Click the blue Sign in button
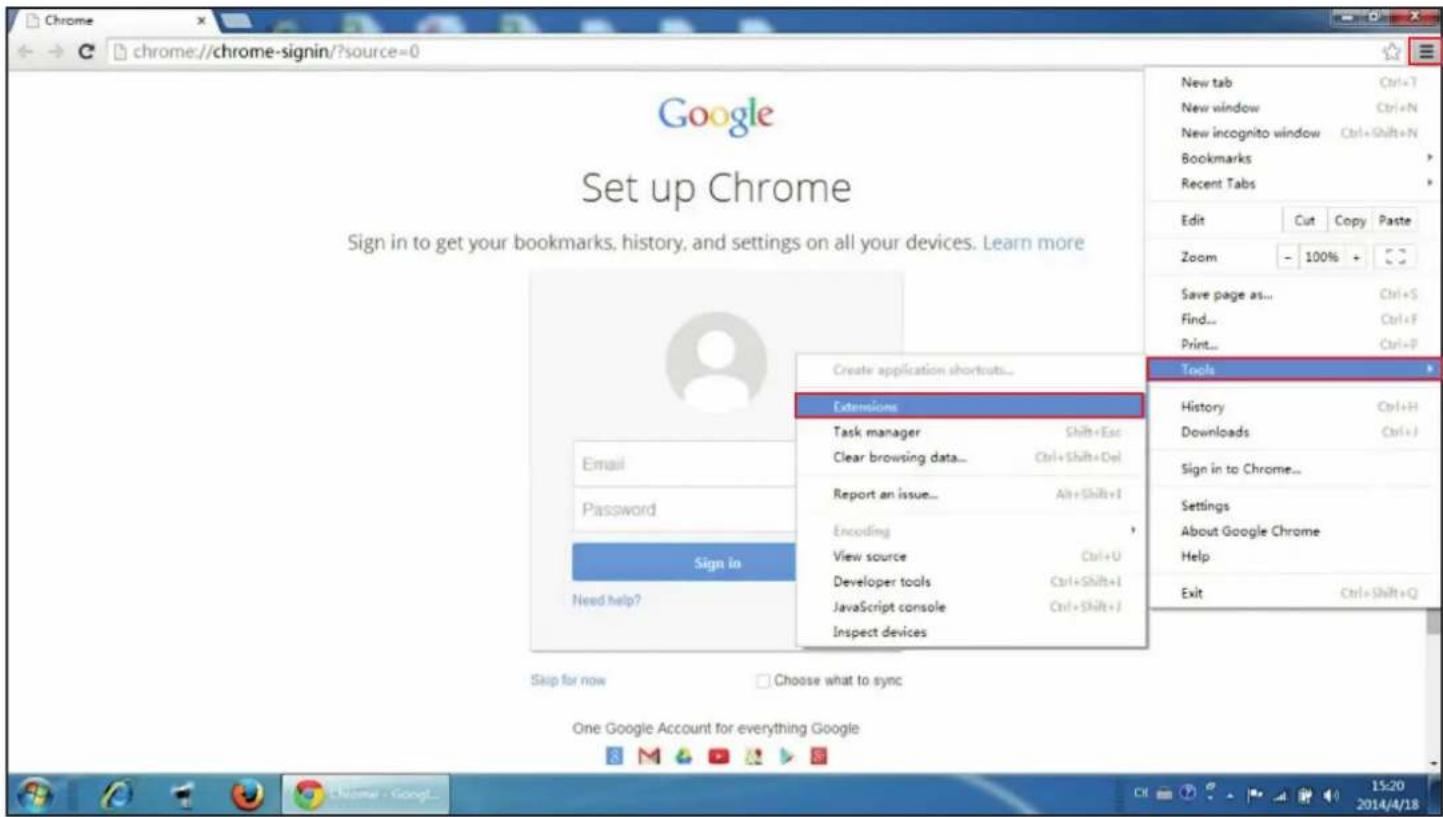This screenshot has height=817, width=1443. [684, 563]
